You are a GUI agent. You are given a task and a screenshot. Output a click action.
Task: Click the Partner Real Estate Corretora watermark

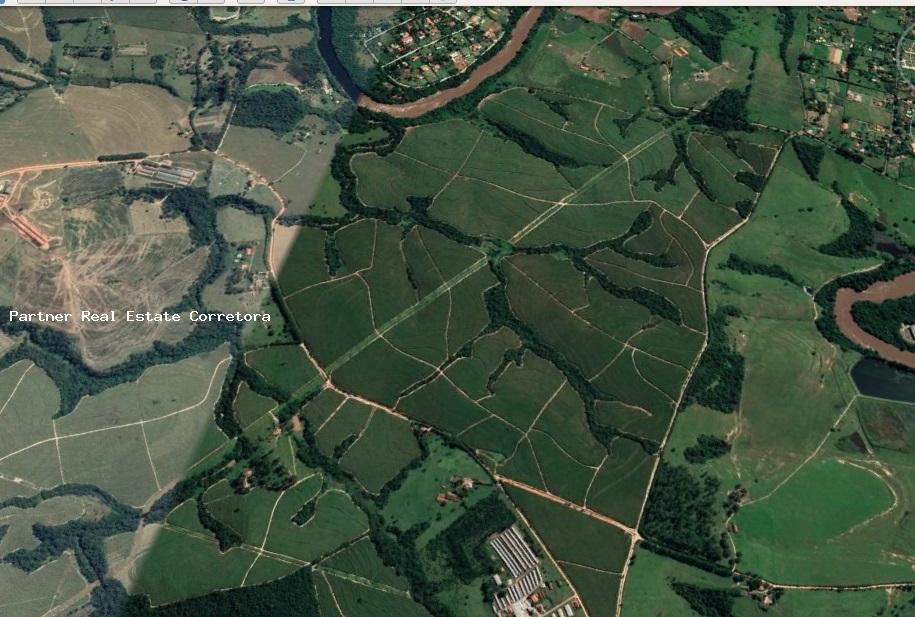[140, 316]
